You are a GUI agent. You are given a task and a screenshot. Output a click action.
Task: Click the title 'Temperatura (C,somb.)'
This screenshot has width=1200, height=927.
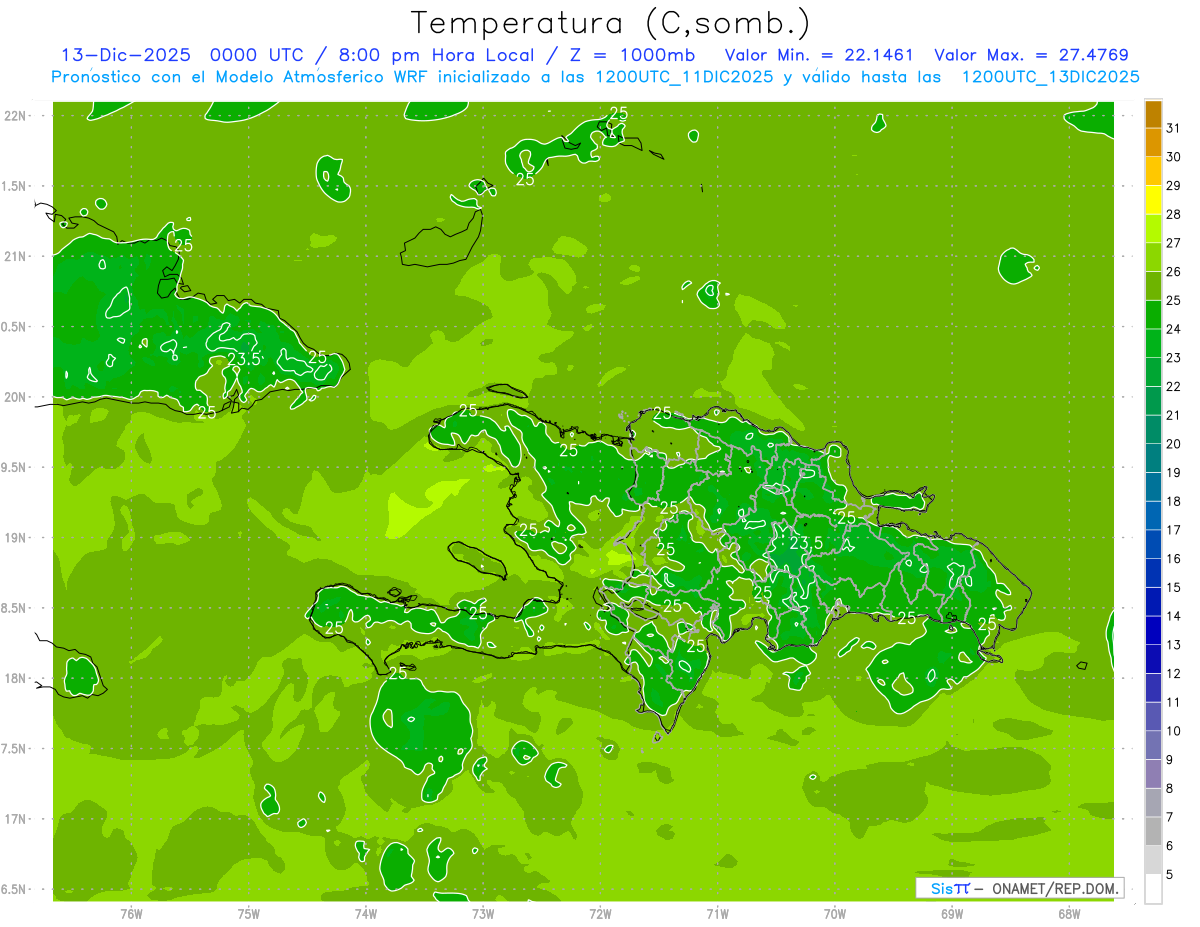click(610, 22)
